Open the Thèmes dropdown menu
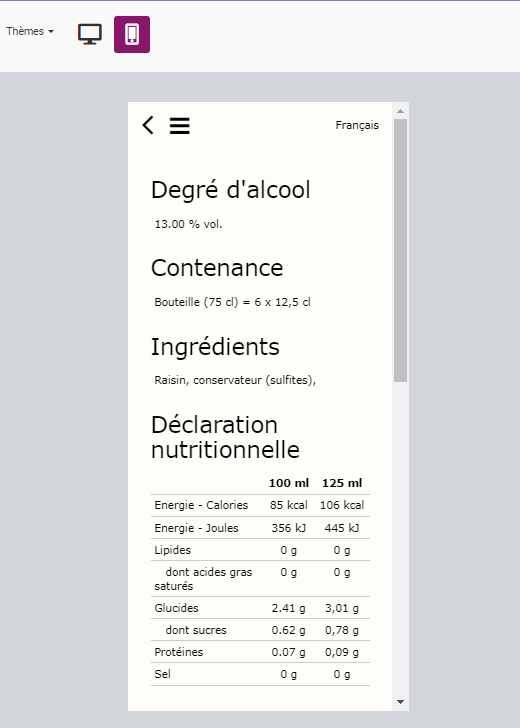 [x=30, y=31]
